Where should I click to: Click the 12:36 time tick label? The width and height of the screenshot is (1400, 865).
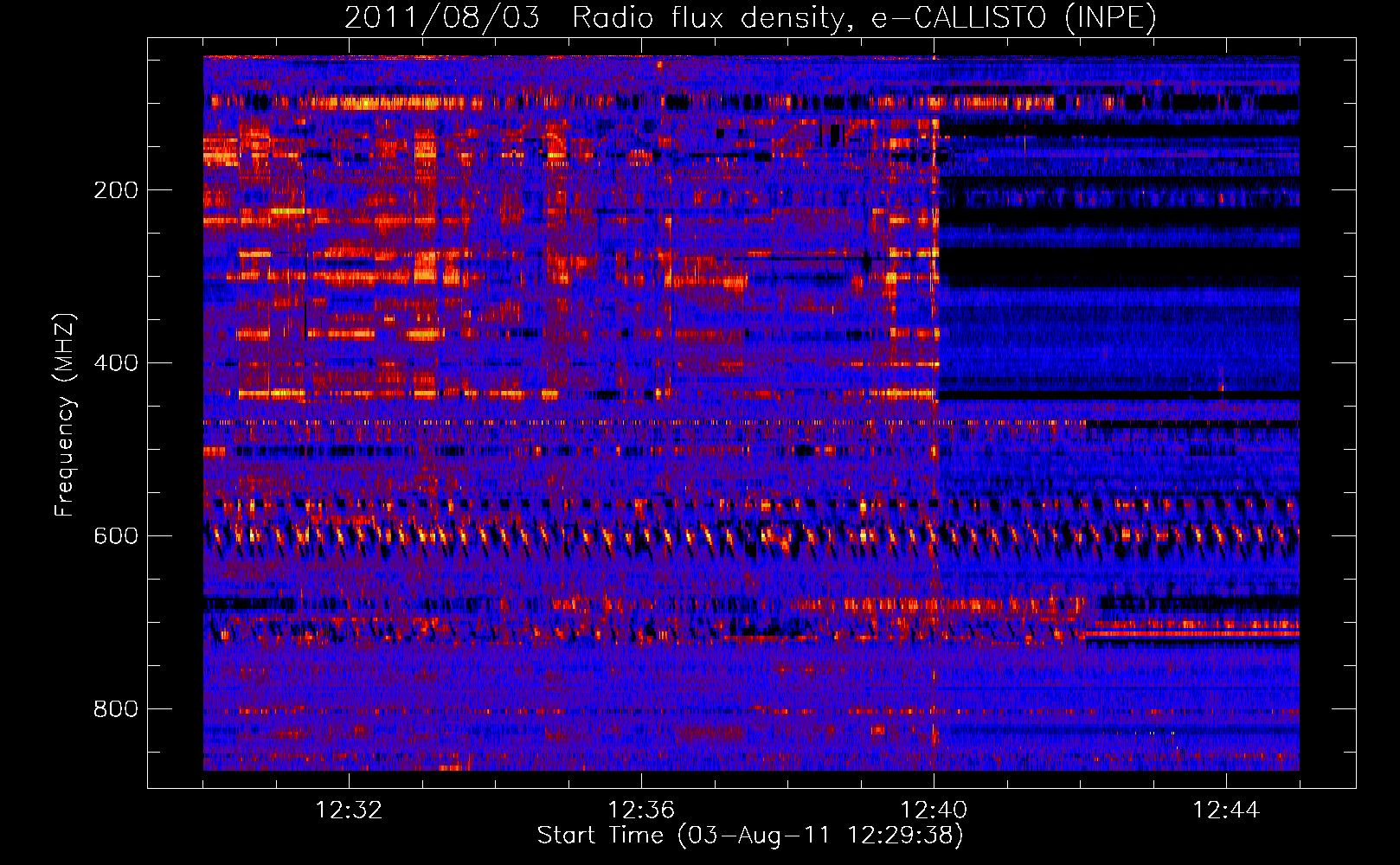point(641,811)
